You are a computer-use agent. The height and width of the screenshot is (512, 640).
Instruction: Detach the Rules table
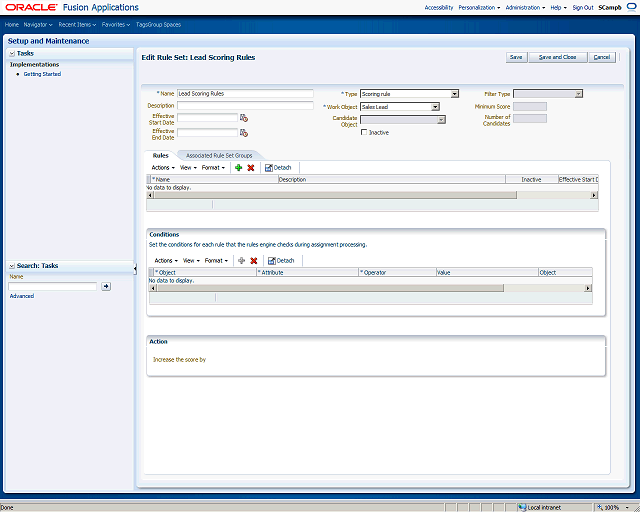point(278,167)
